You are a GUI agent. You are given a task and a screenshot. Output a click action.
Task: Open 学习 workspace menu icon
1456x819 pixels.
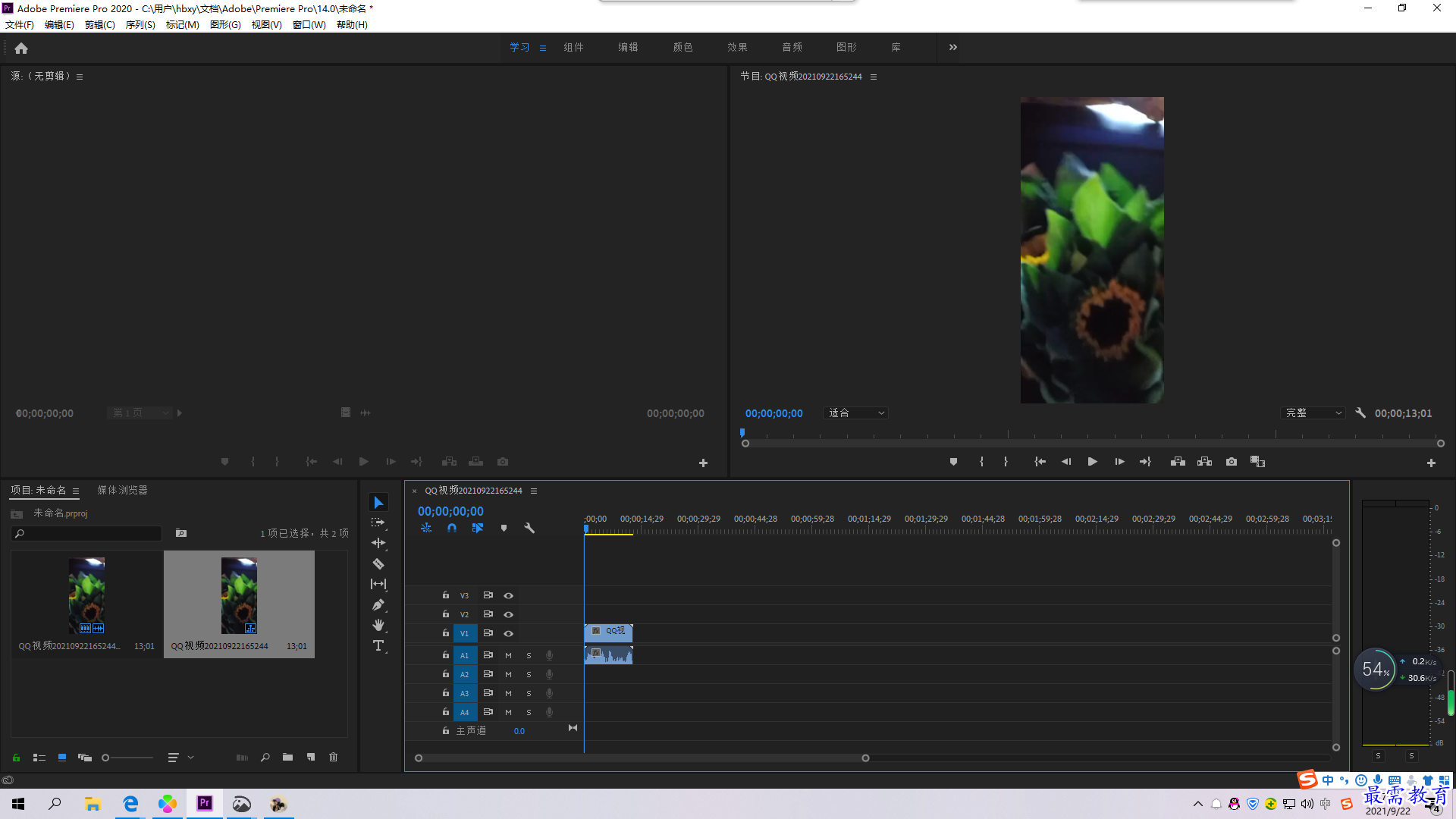click(x=543, y=48)
